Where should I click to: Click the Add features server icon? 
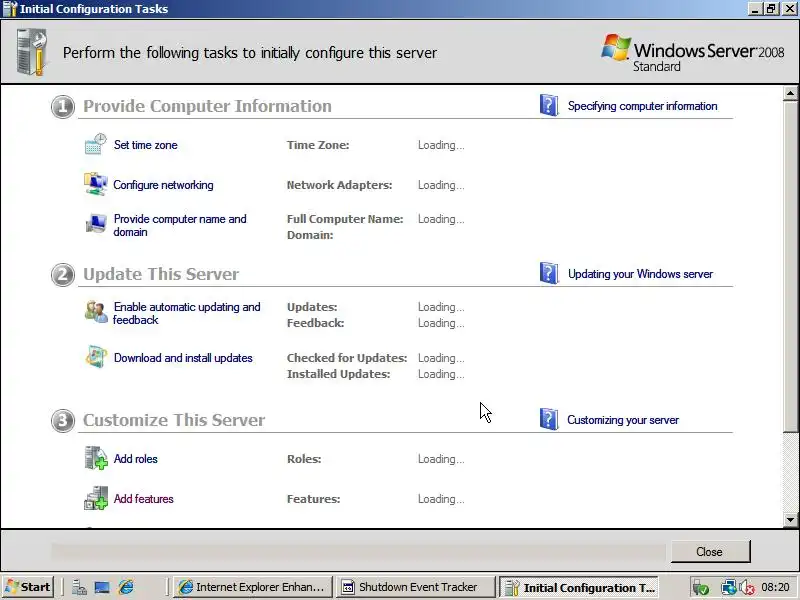point(96,498)
